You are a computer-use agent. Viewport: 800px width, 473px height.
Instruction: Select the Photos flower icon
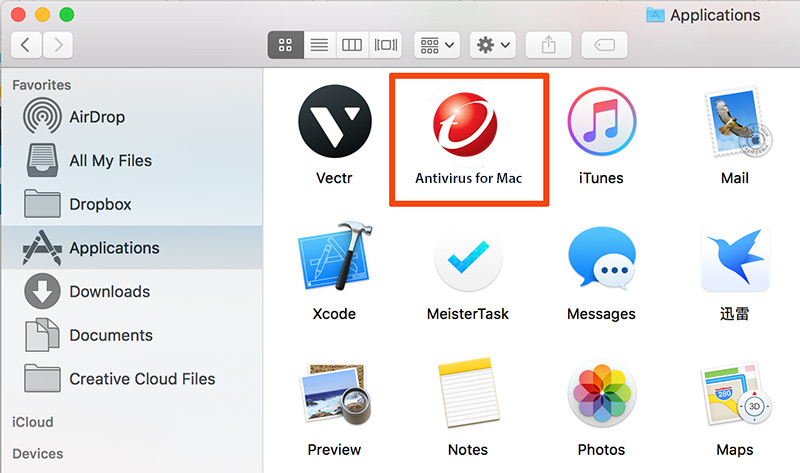click(x=602, y=393)
